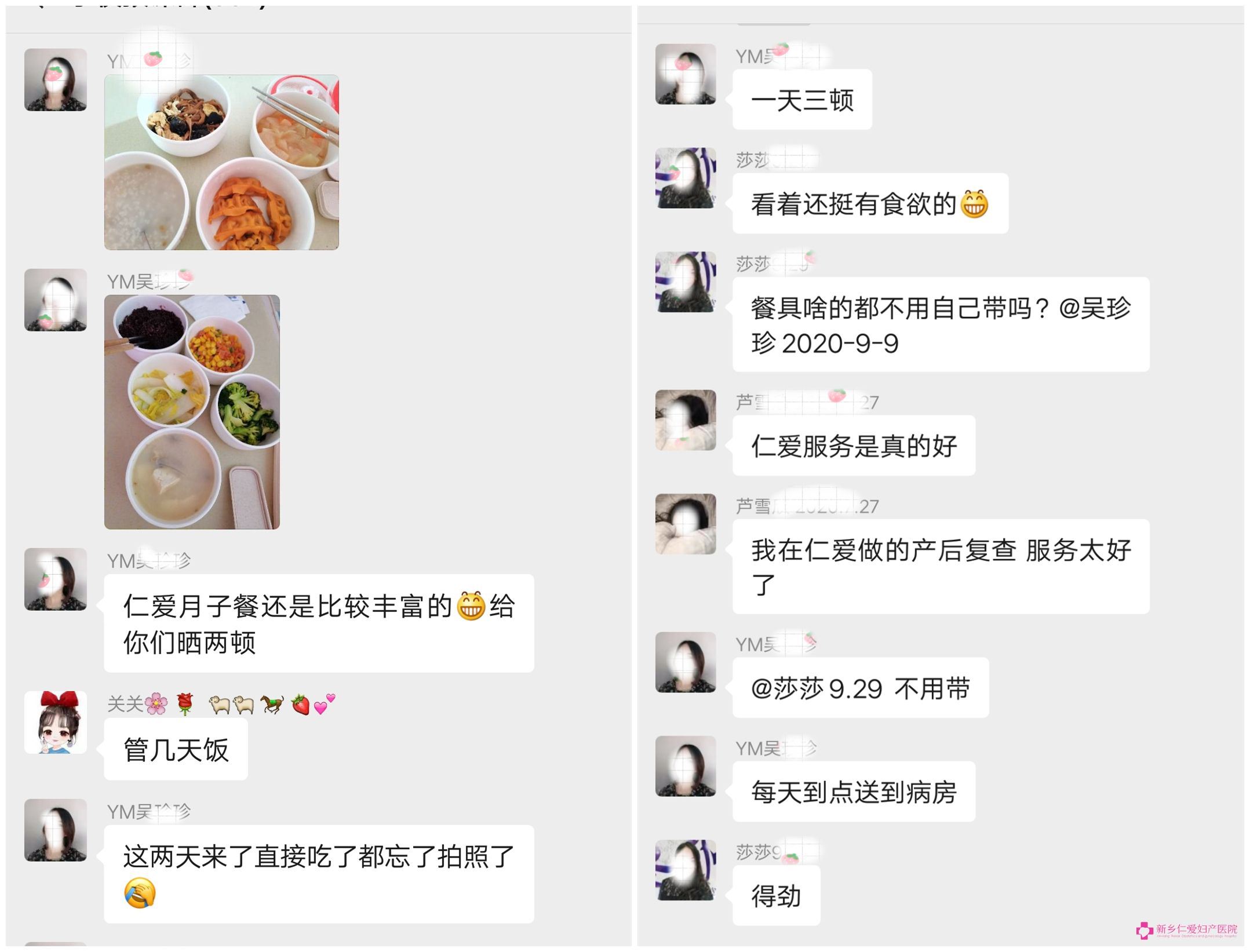The height and width of the screenshot is (952, 1250).
Task: Tap avatar next to '每天到点送到病房' message
Action: [x=686, y=766]
